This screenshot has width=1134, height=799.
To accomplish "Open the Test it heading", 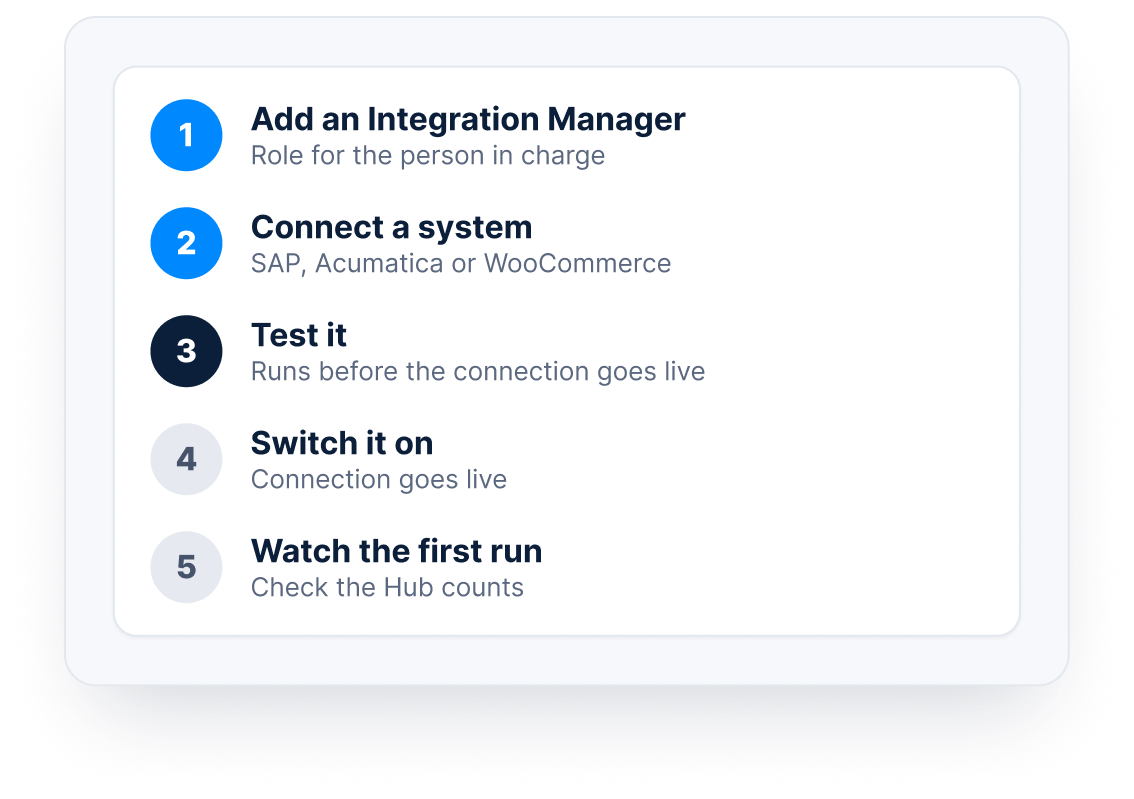I will pyautogui.click(x=299, y=336).
